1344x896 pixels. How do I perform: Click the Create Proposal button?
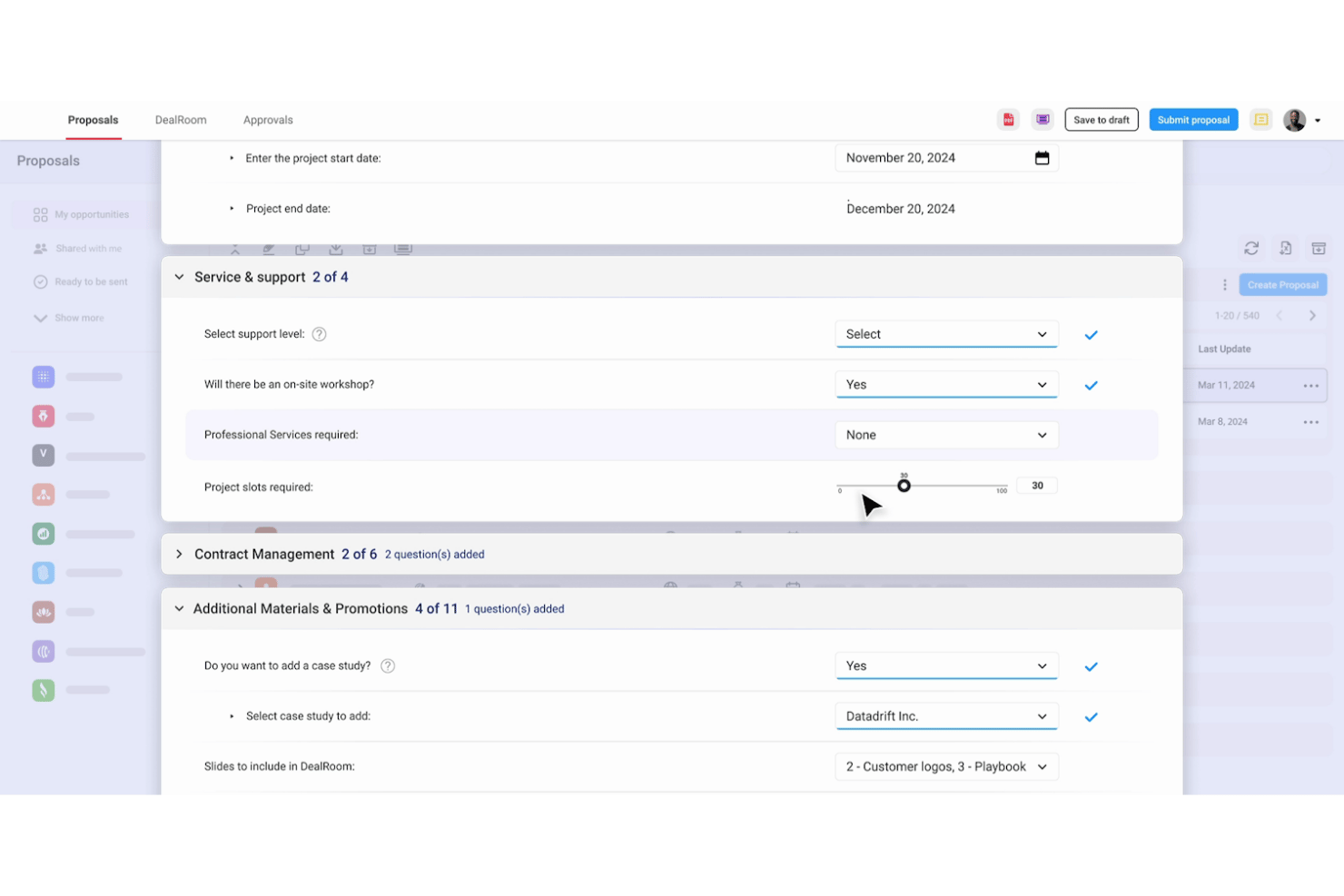[x=1282, y=285]
